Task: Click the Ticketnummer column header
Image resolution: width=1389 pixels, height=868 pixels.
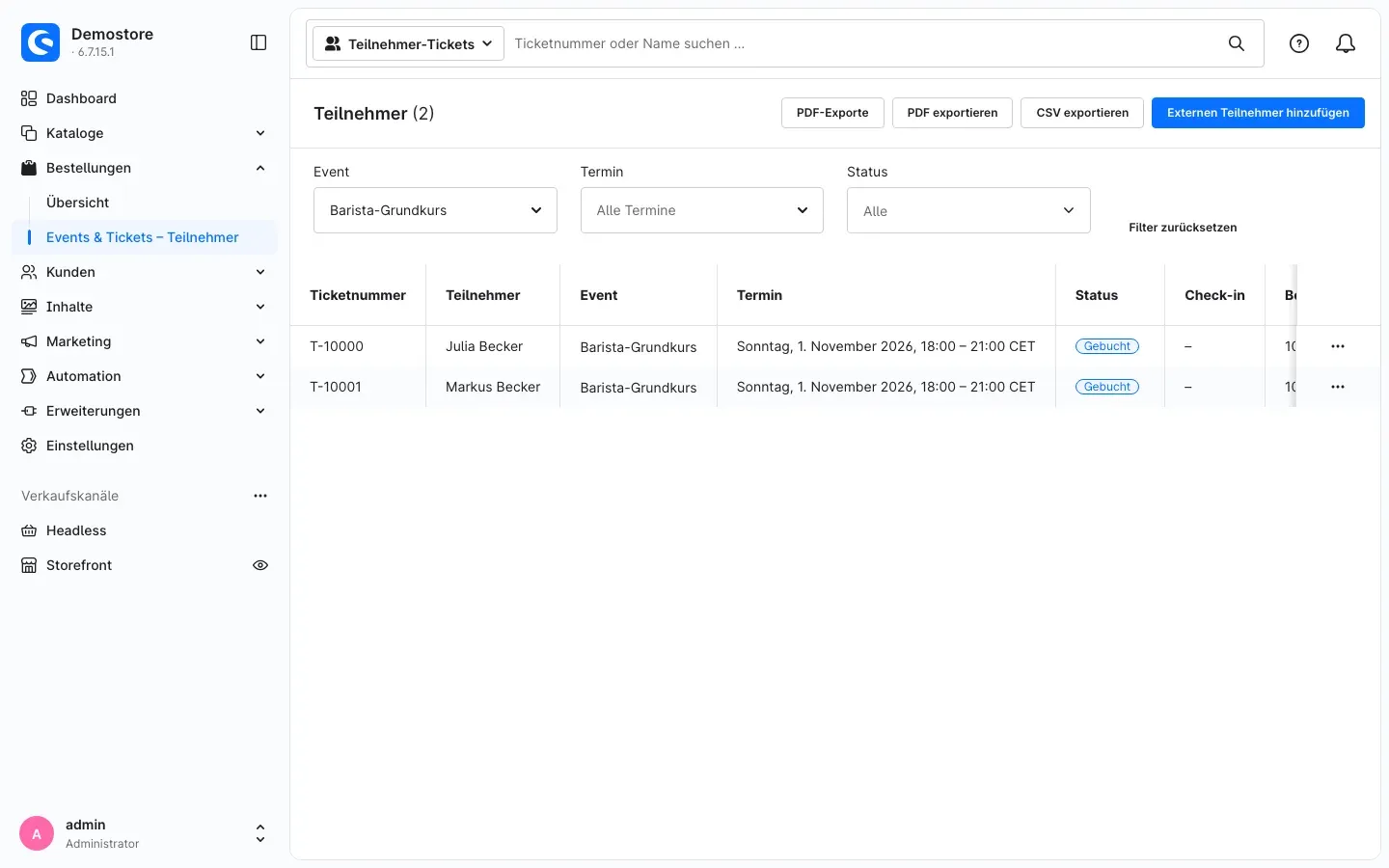Action: click(358, 295)
